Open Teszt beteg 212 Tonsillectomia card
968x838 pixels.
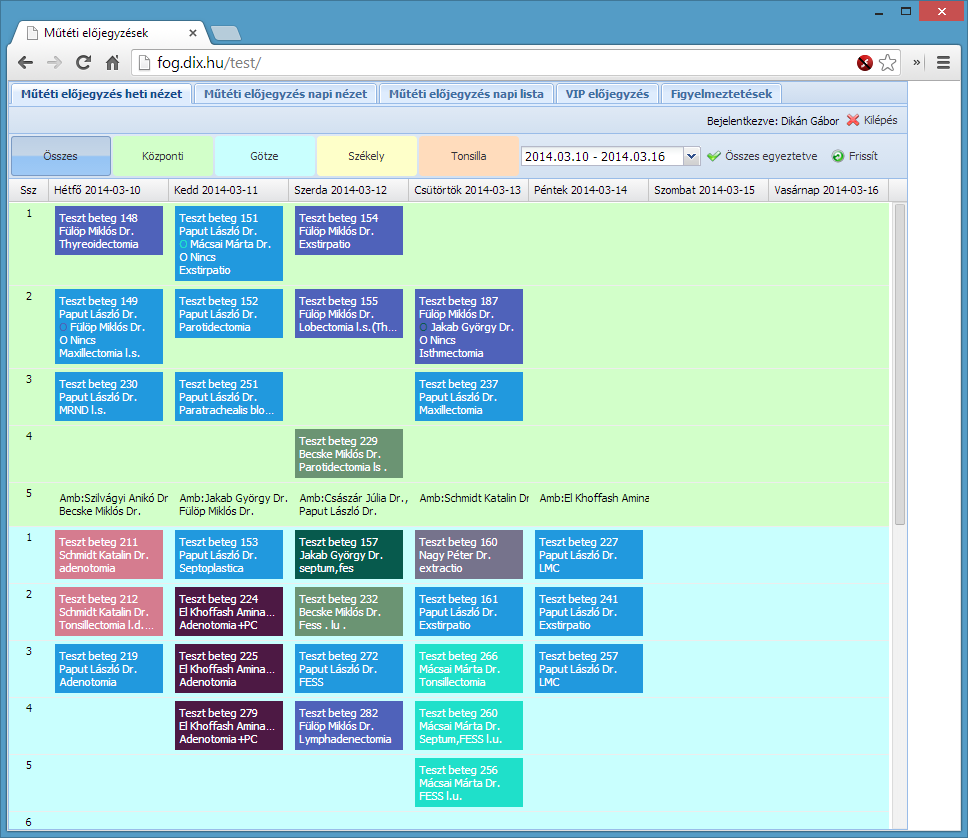tap(109, 611)
